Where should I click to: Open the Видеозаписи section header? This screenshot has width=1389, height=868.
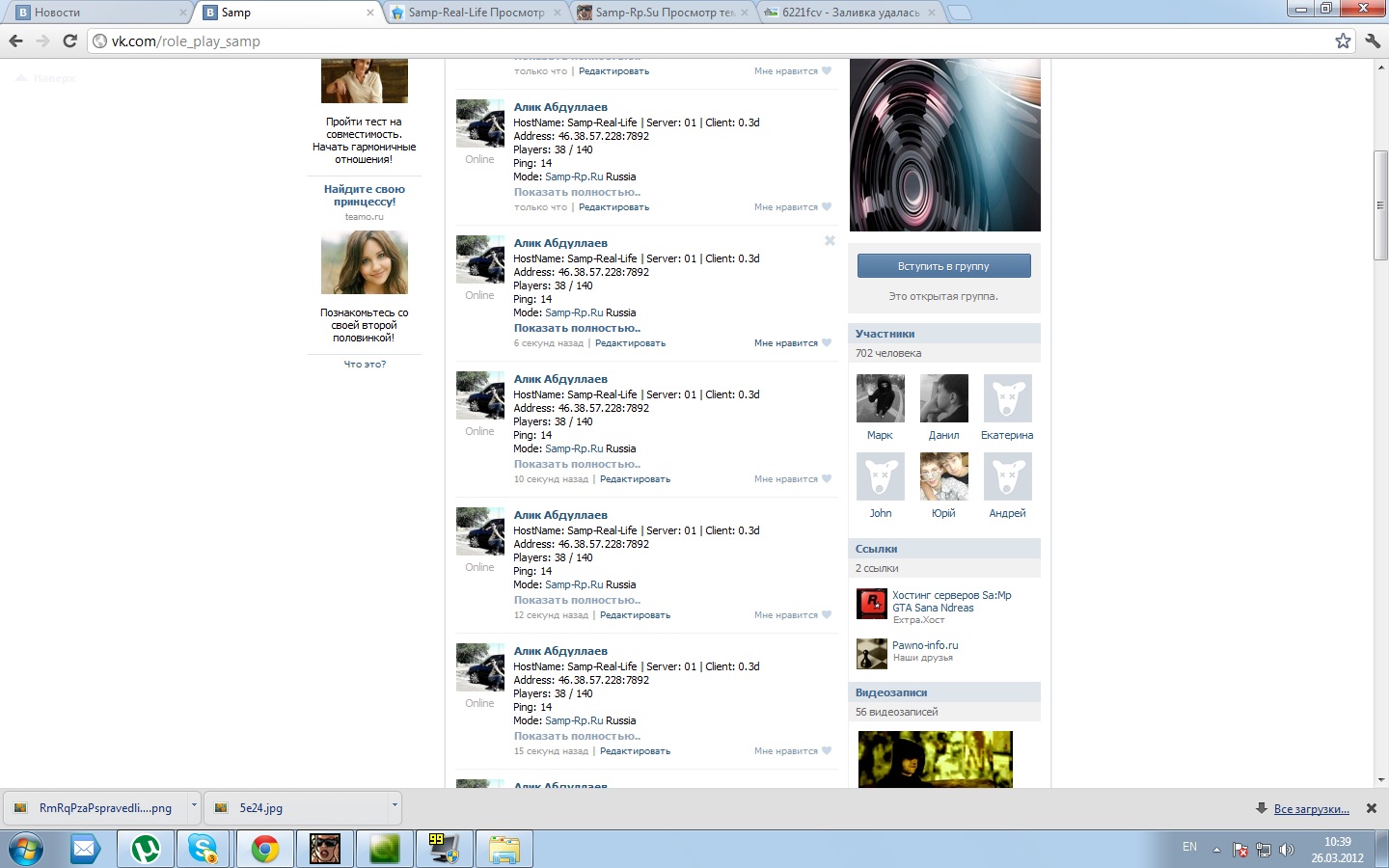pos(944,692)
